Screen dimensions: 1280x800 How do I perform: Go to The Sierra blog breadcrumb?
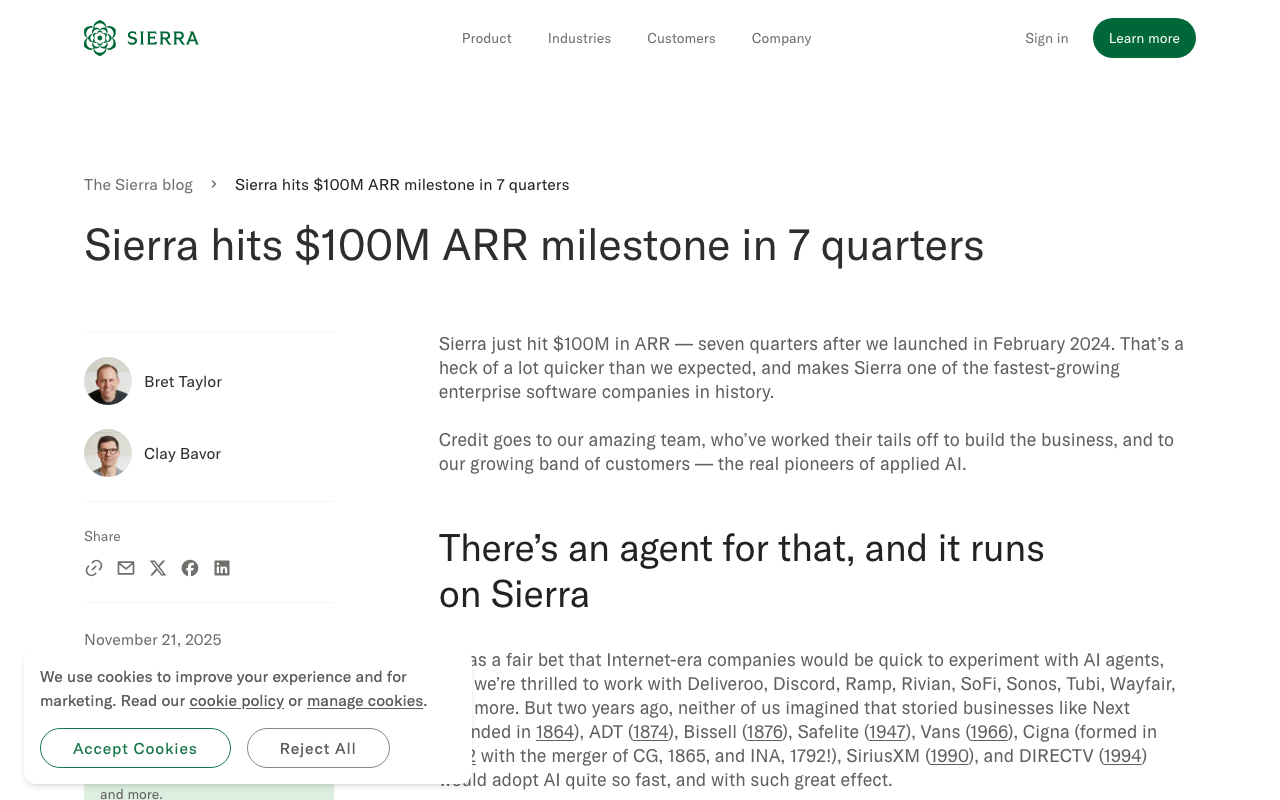[x=138, y=184]
